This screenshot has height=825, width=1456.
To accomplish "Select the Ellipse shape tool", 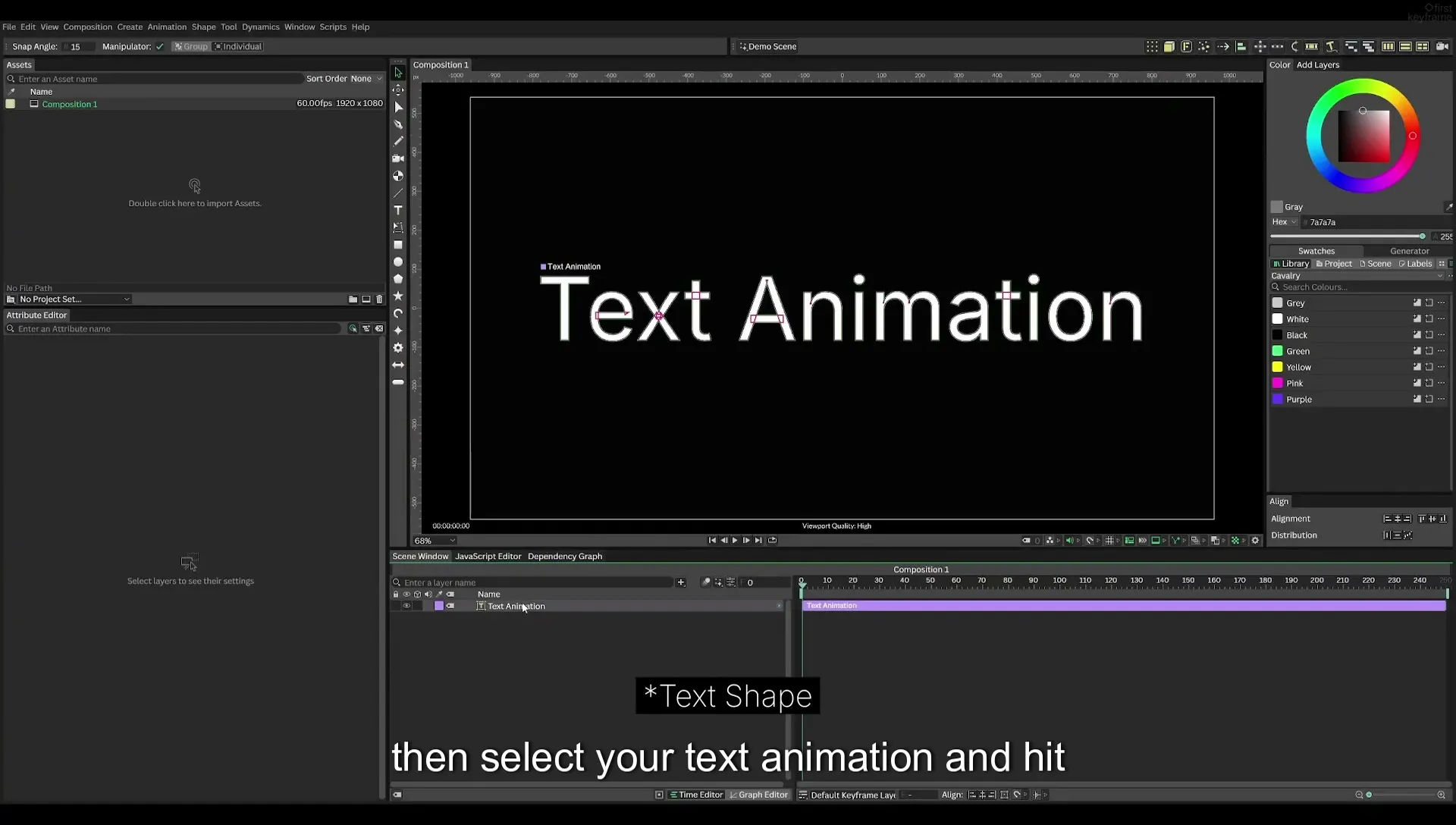I will click(398, 262).
